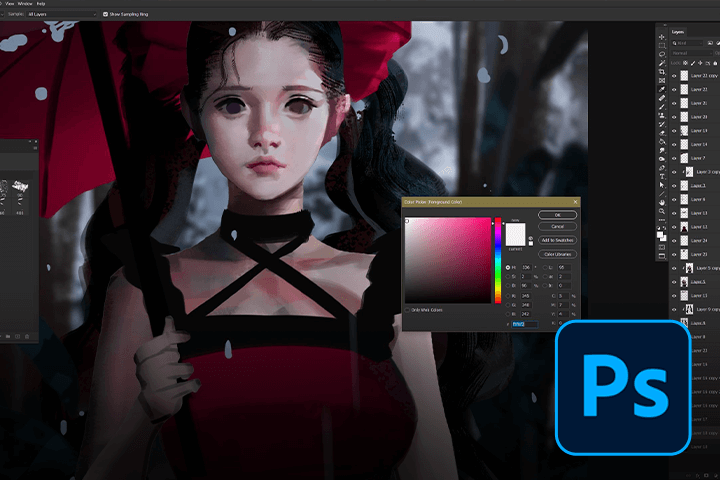Hide the Layer 24 layer
Viewport: 720px width, 480px height.
point(674,241)
